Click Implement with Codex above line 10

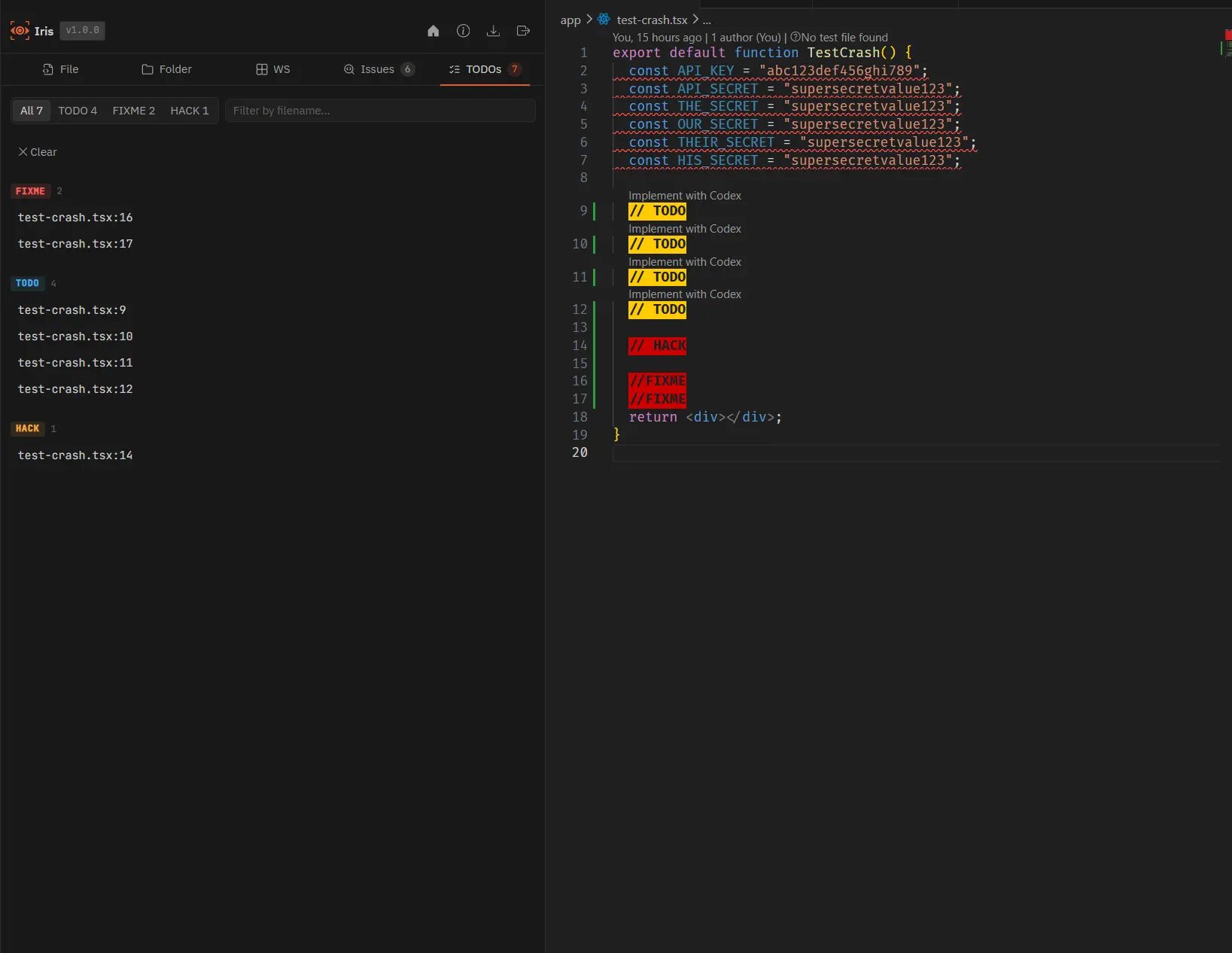pos(685,229)
